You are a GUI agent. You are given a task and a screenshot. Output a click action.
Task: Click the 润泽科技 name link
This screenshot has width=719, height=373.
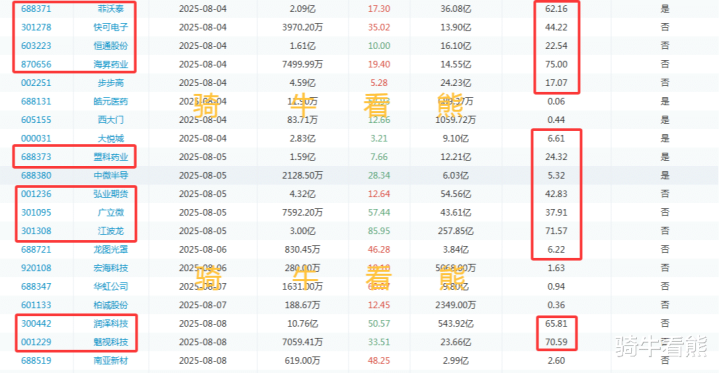pyautogui.click(x=111, y=323)
